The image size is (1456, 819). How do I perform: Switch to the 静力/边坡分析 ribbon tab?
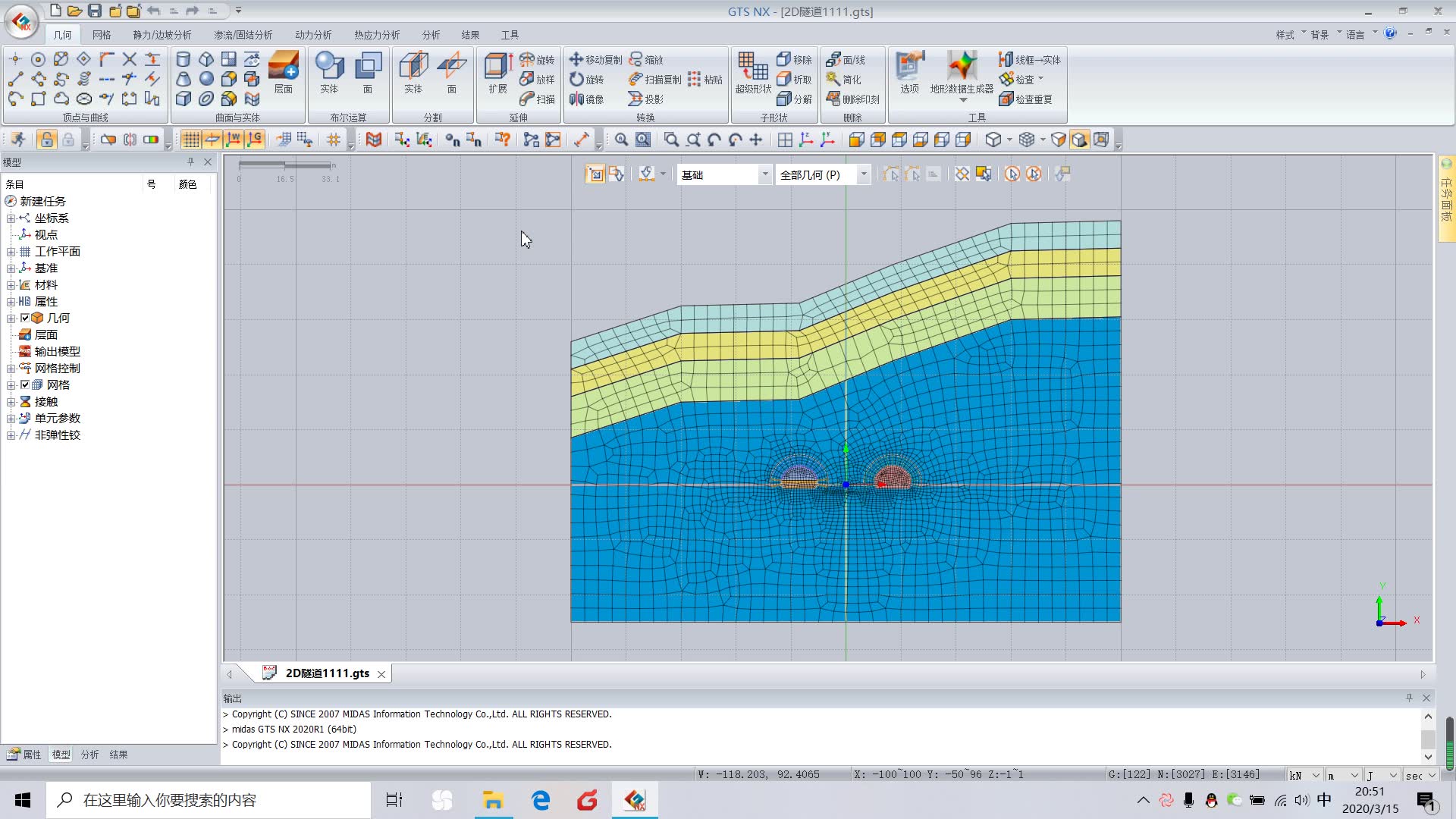click(162, 35)
